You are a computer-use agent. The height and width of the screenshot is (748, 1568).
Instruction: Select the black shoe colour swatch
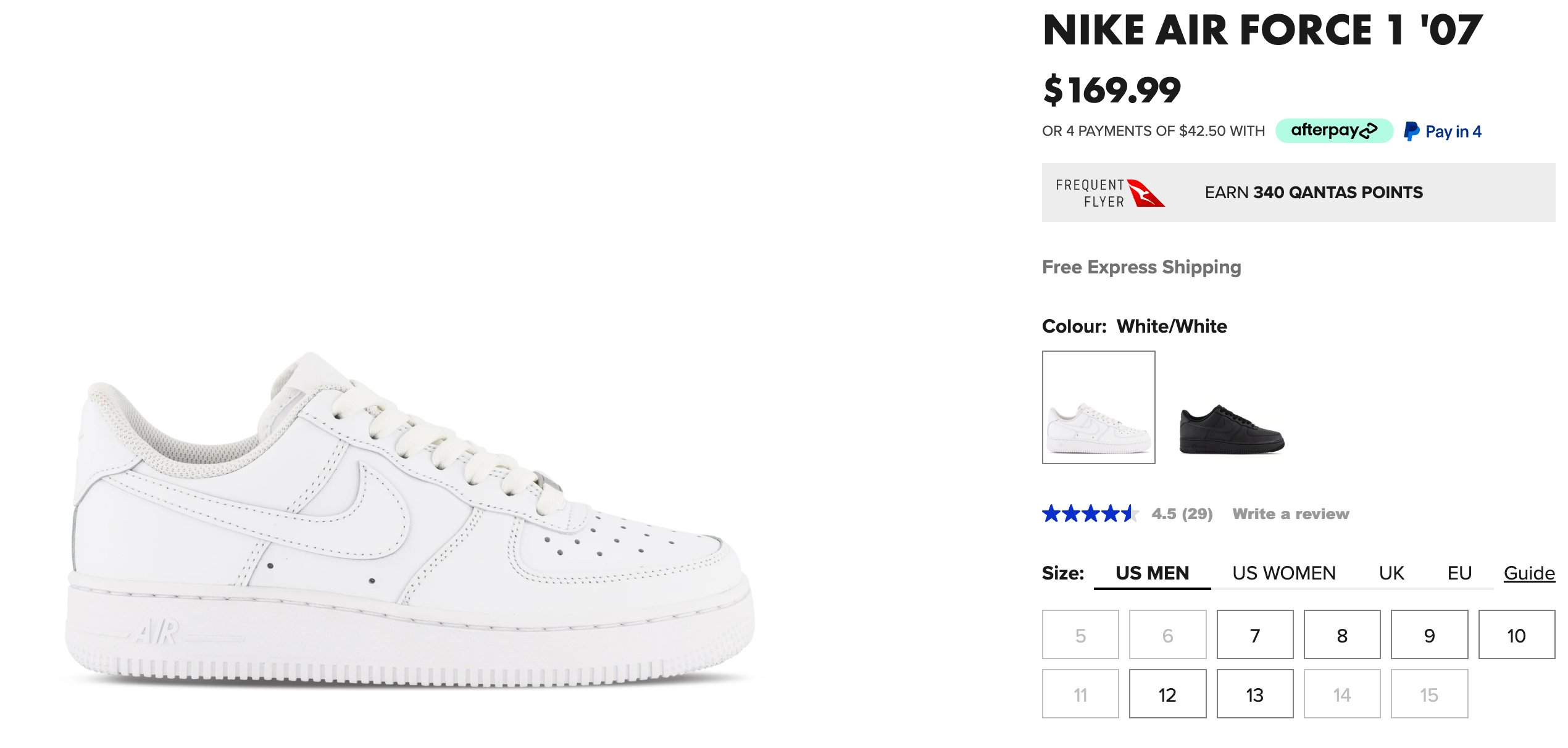(1232, 430)
